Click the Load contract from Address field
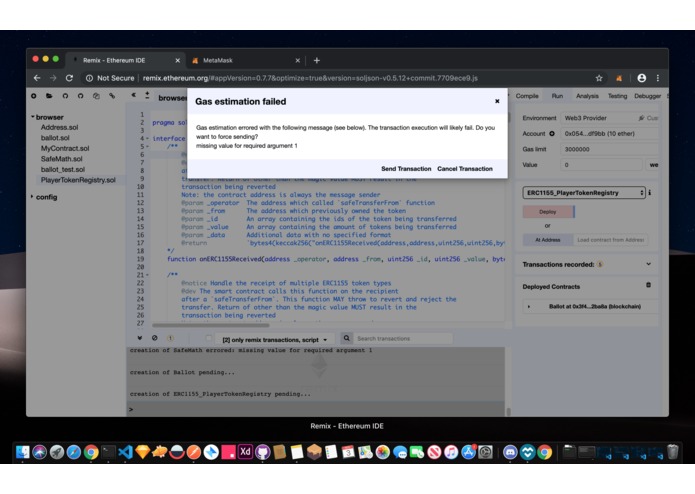Viewport: 695px width, 494px height. [610, 240]
